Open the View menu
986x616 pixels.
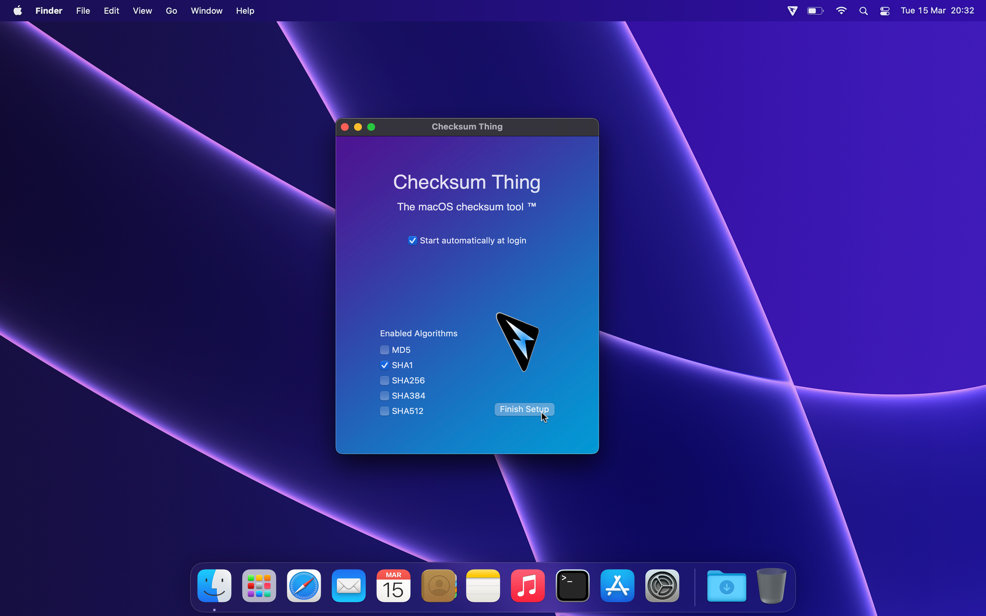coord(142,11)
